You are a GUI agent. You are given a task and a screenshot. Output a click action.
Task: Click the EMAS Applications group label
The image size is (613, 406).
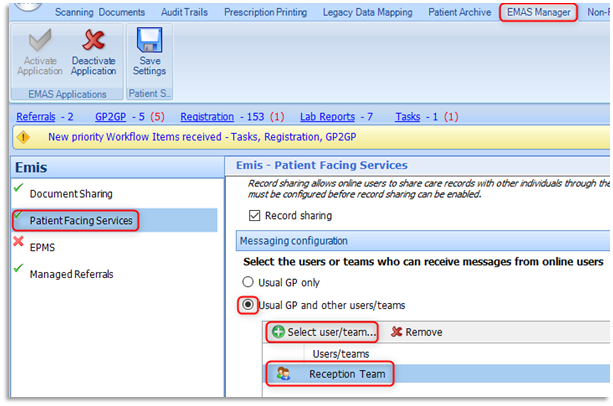coord(67,94)
